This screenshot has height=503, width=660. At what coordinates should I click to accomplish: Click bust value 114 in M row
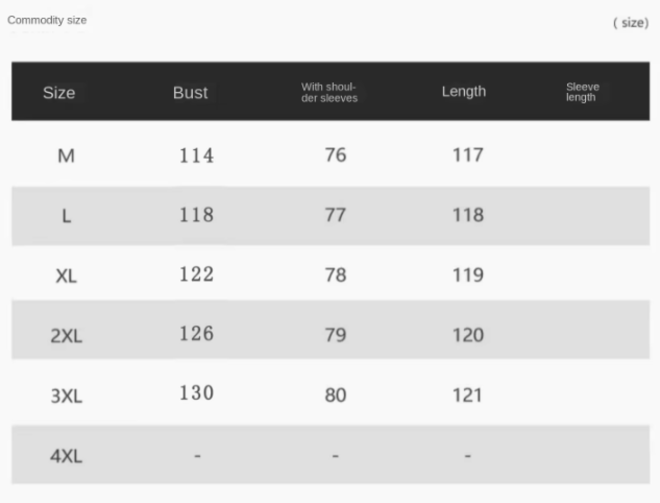pos(197,155)
